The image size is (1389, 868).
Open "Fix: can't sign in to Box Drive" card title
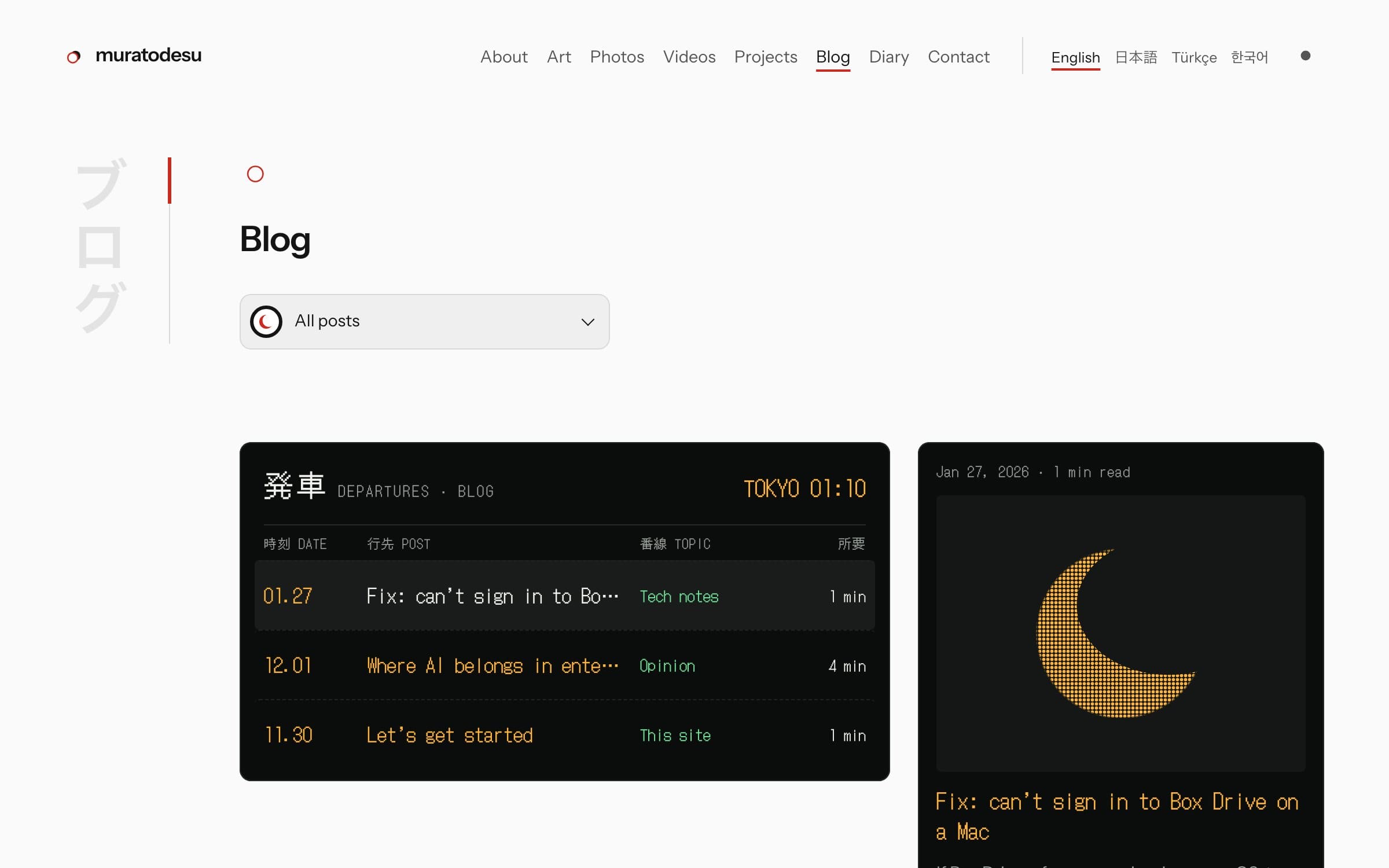[1117, 816]
